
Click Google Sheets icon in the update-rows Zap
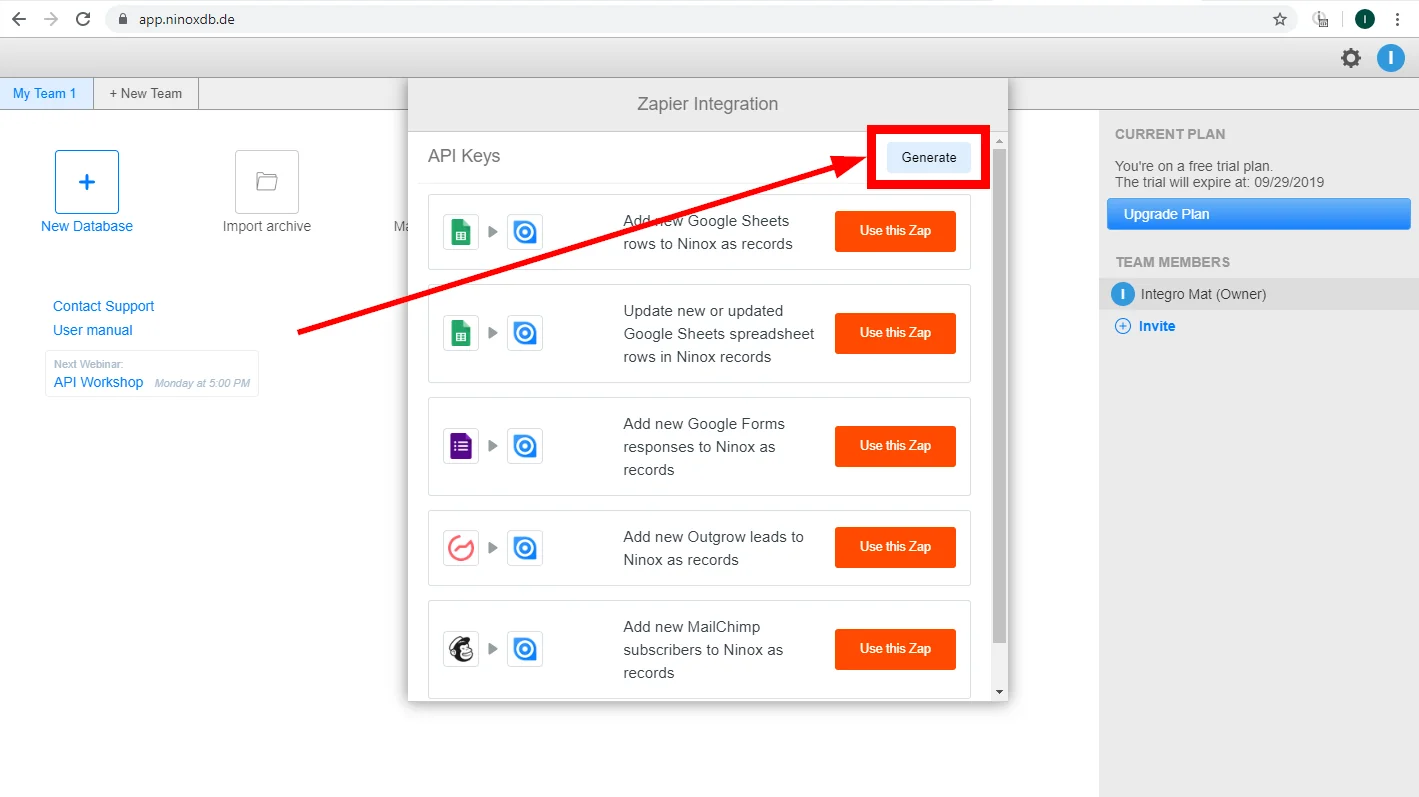click(461, 333)
